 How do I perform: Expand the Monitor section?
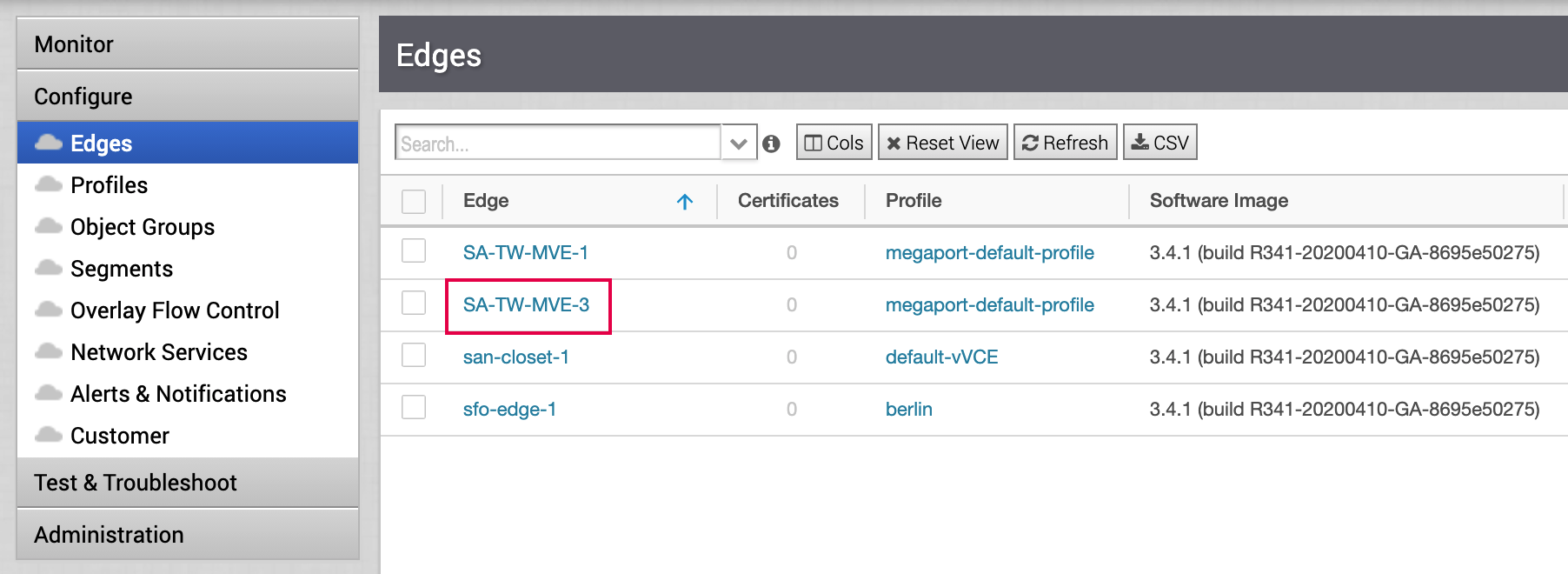coord(188,44)
